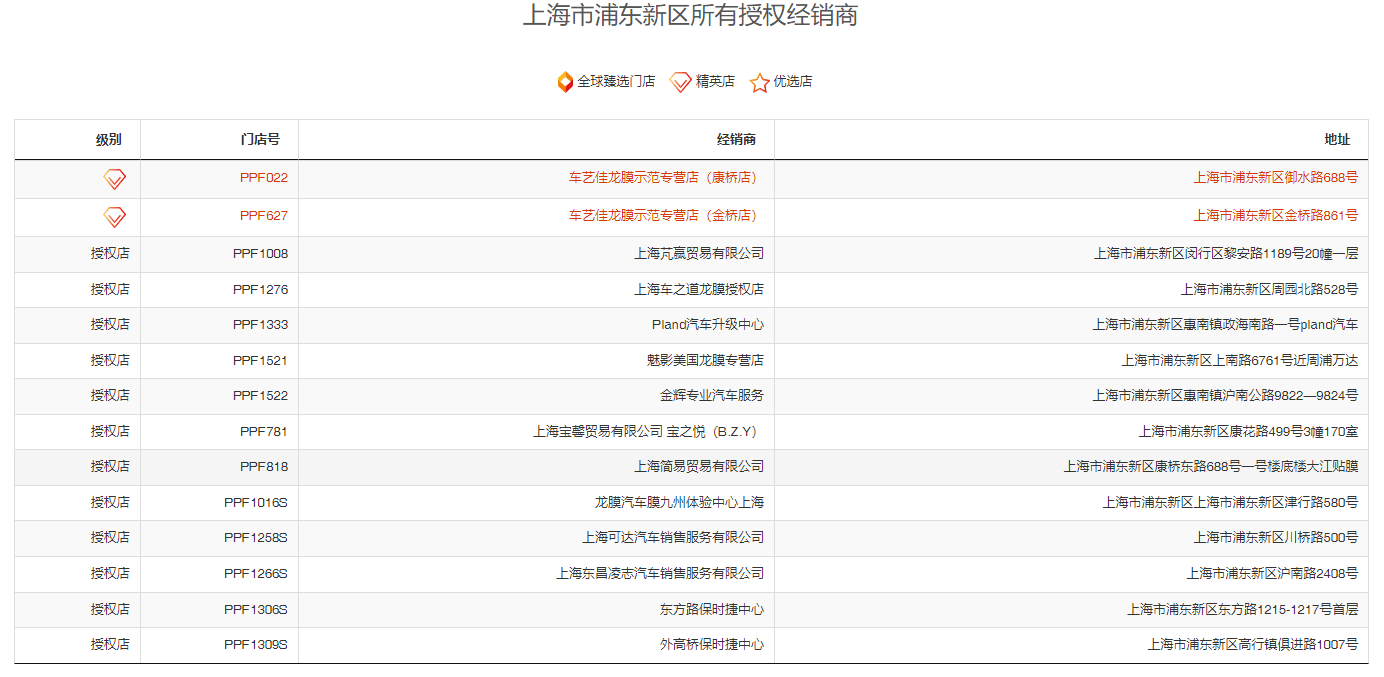1384x677 pixels.
Task: Click the 地址 column header
Action: [1337, 140]
